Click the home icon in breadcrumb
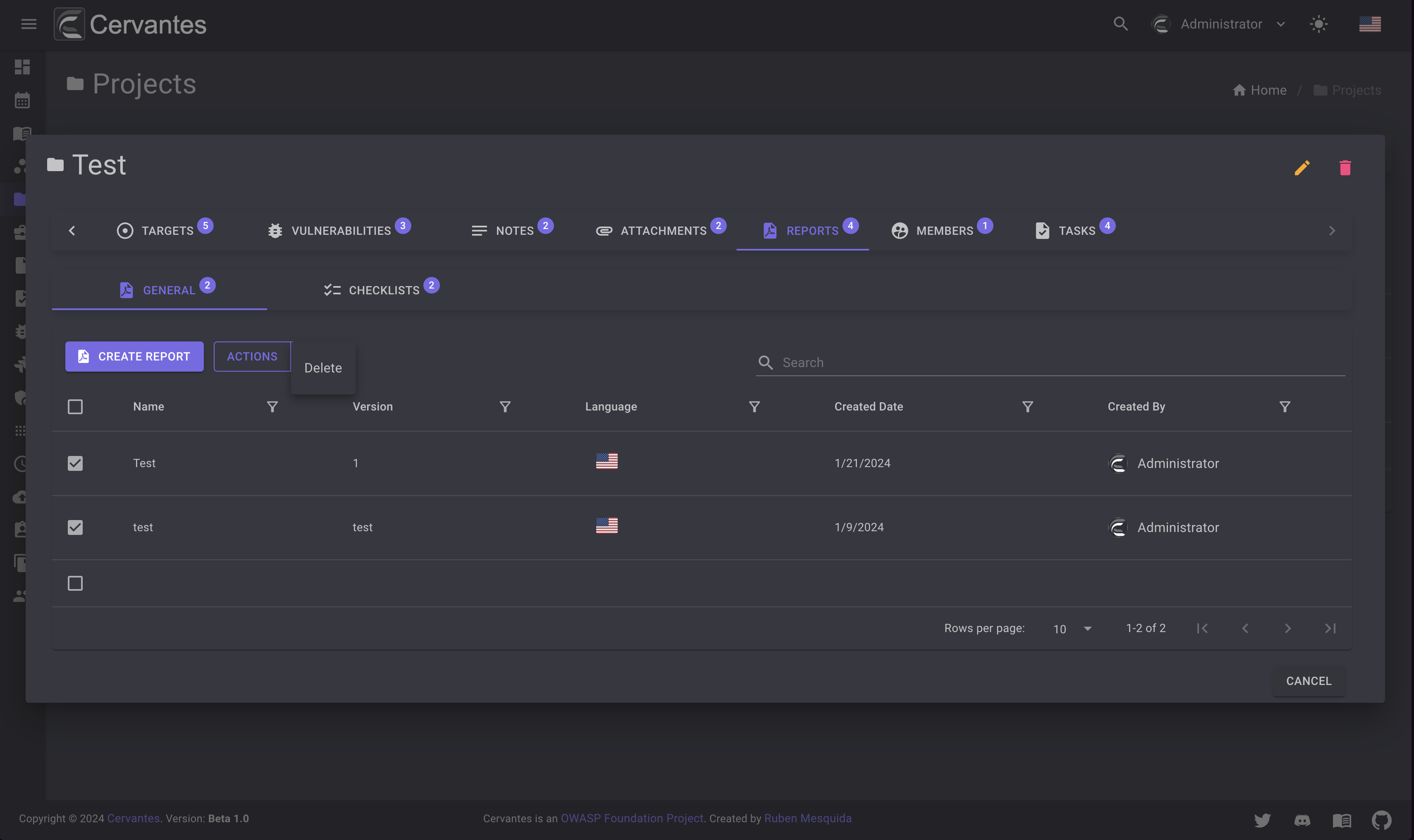1414x840 pixels. (1239, 90)
